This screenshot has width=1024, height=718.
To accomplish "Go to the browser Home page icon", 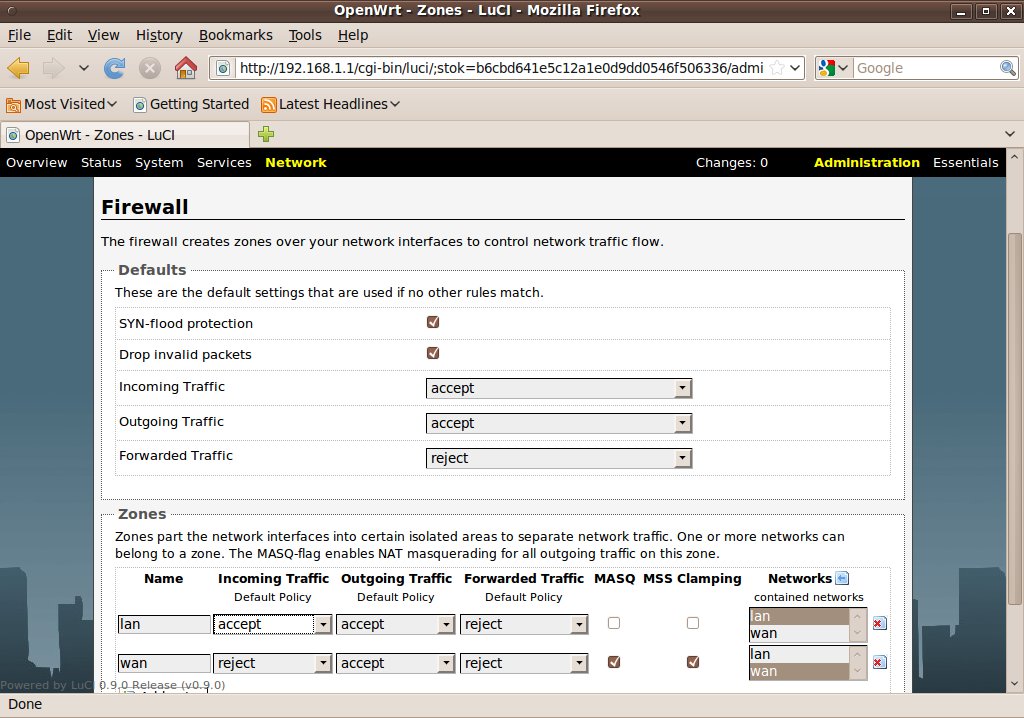I will click(x=185, y=68).
